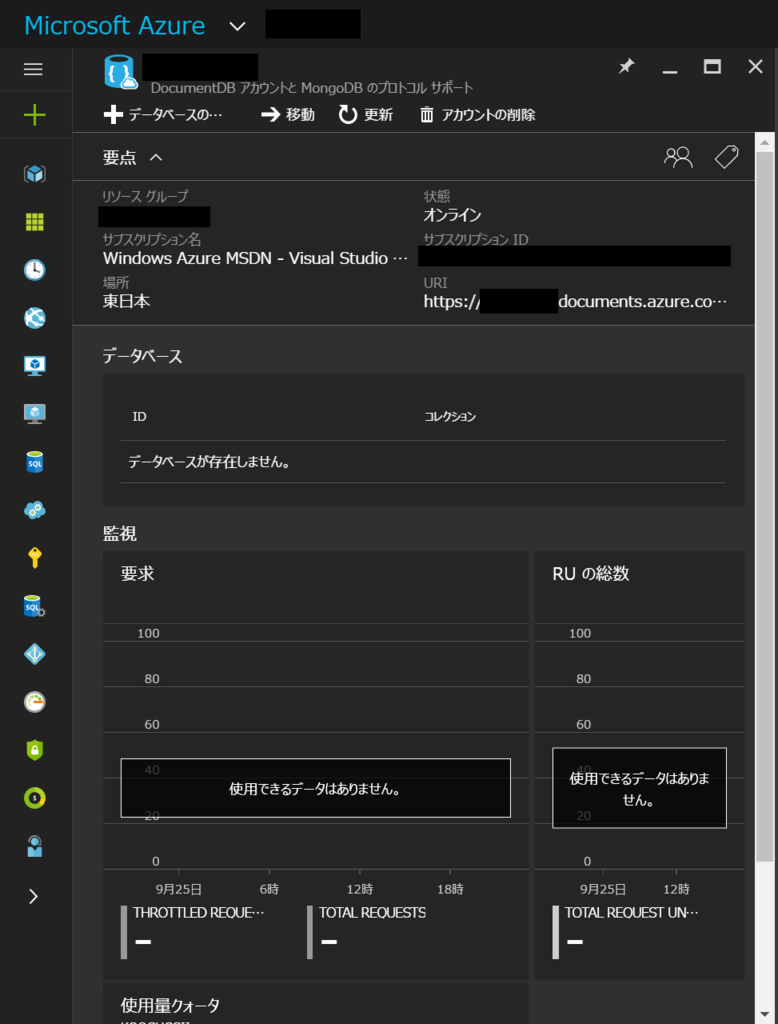The image size is (778, 1024).
Task: Open the documents.azure.com URI value
Action: click(575, 301)
